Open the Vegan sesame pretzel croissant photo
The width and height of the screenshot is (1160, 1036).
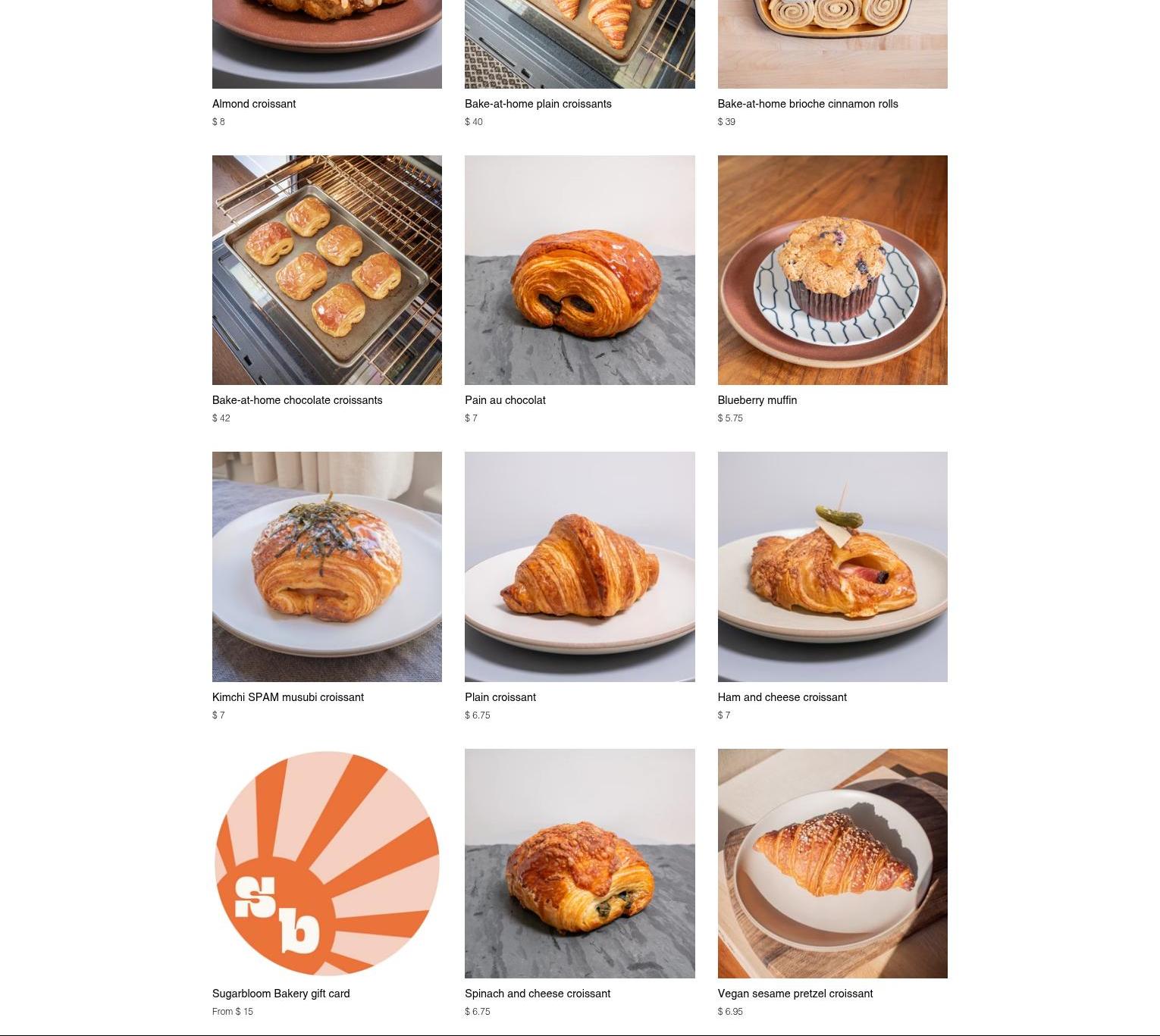click(832, 863)
